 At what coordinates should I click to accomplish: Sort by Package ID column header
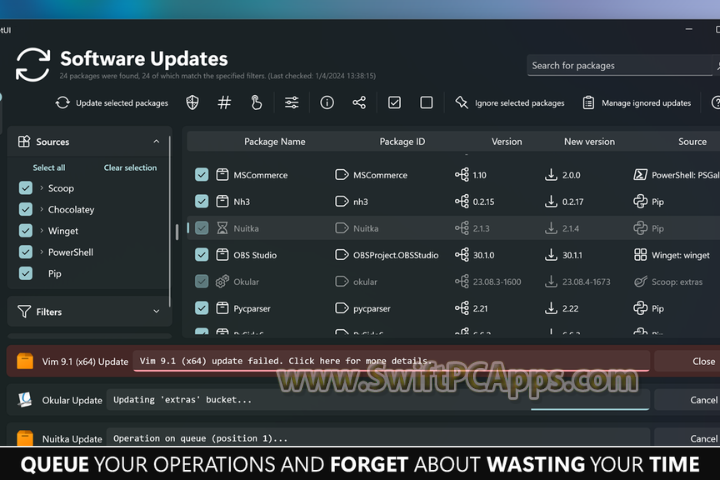pos(402,141)
